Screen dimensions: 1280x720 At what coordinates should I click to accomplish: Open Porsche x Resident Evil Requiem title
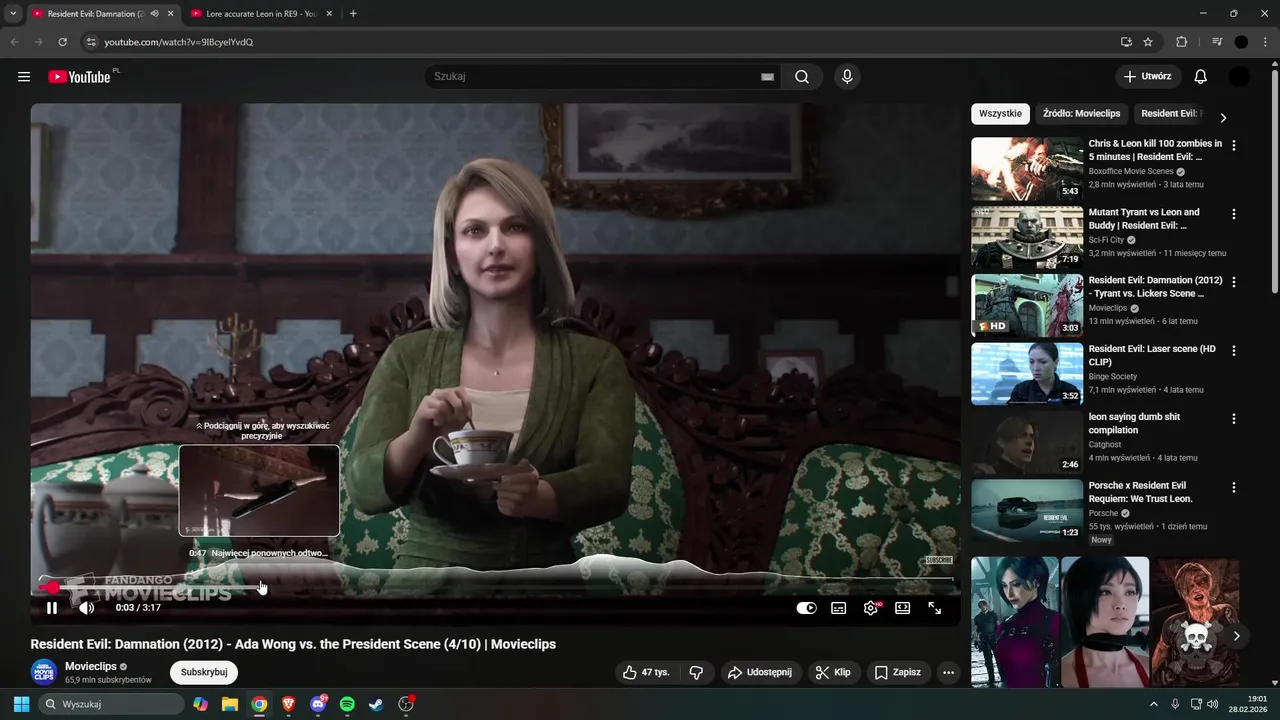pos(1140,492)
